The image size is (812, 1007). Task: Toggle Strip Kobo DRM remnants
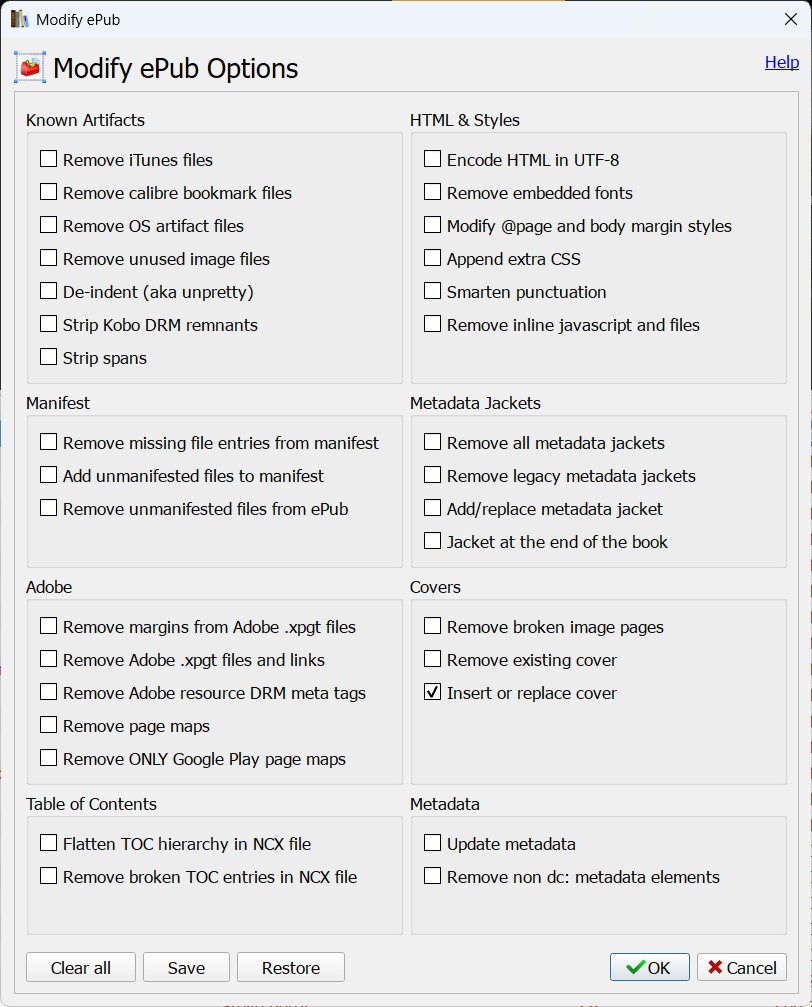(48, 324)
